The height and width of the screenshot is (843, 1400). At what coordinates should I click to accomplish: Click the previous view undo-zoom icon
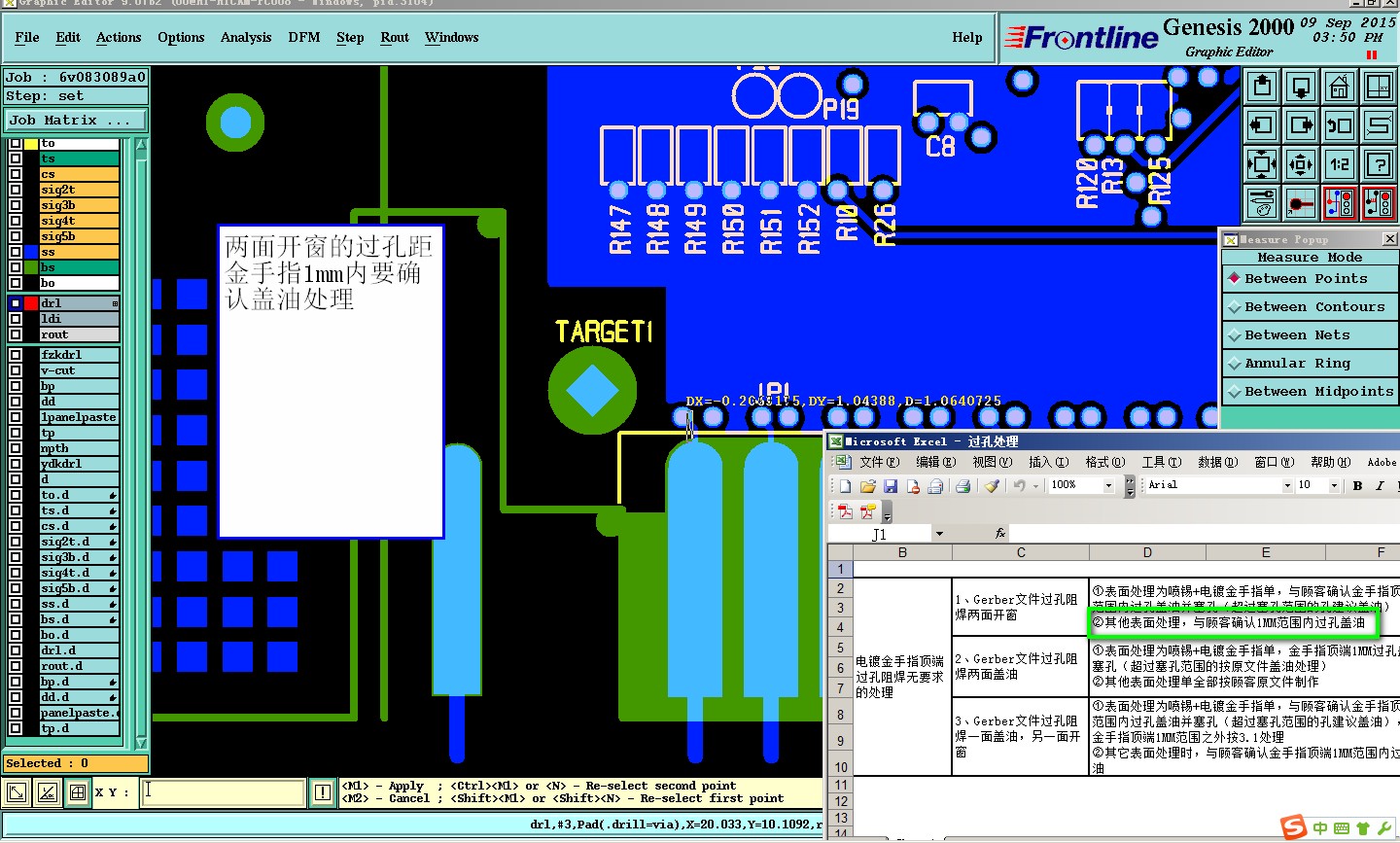pyautogui.click(x=1340, y=125)
